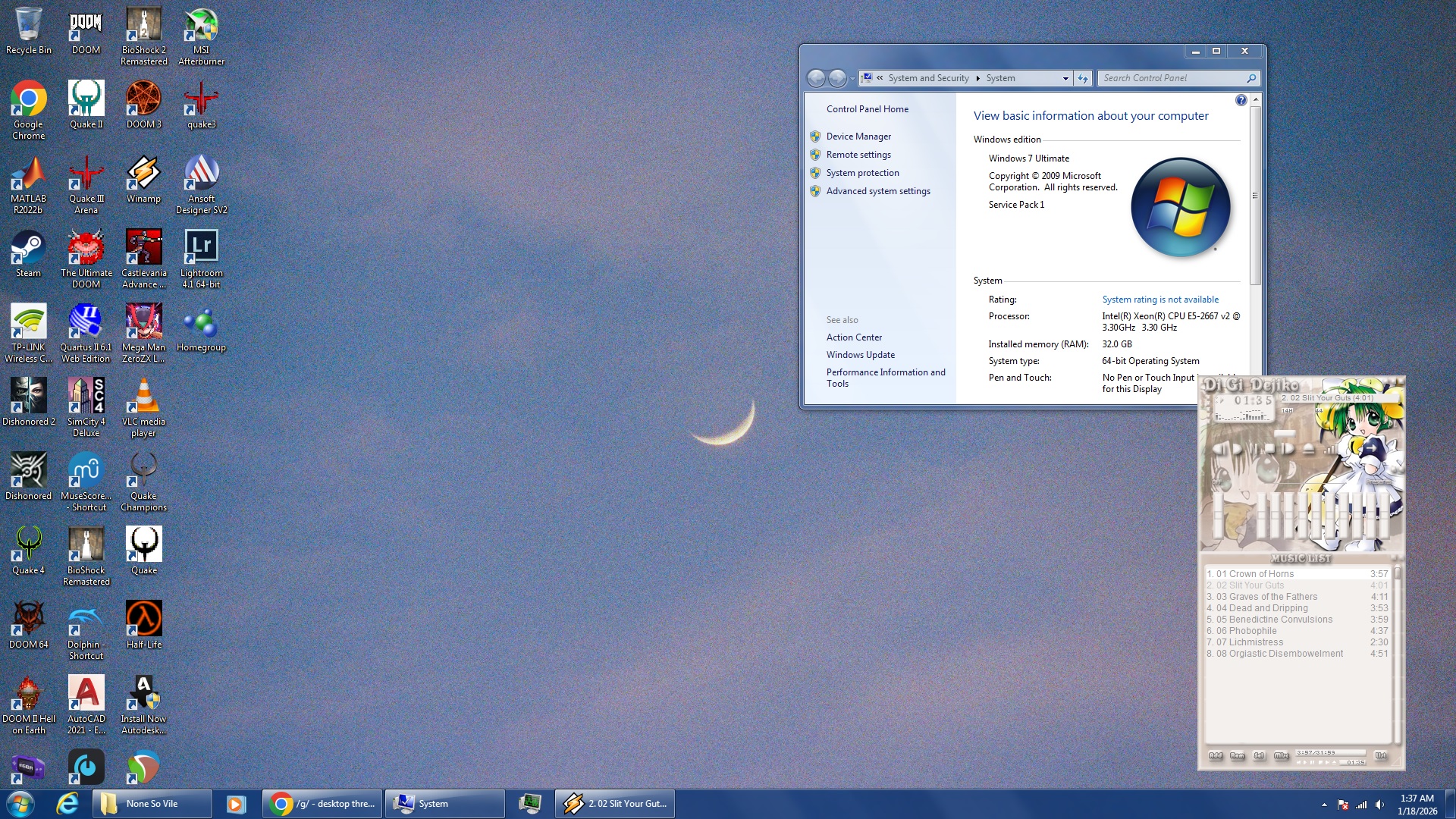Open the help question mark icon
1456x819 pixels.
click(x=1241, y=100)
